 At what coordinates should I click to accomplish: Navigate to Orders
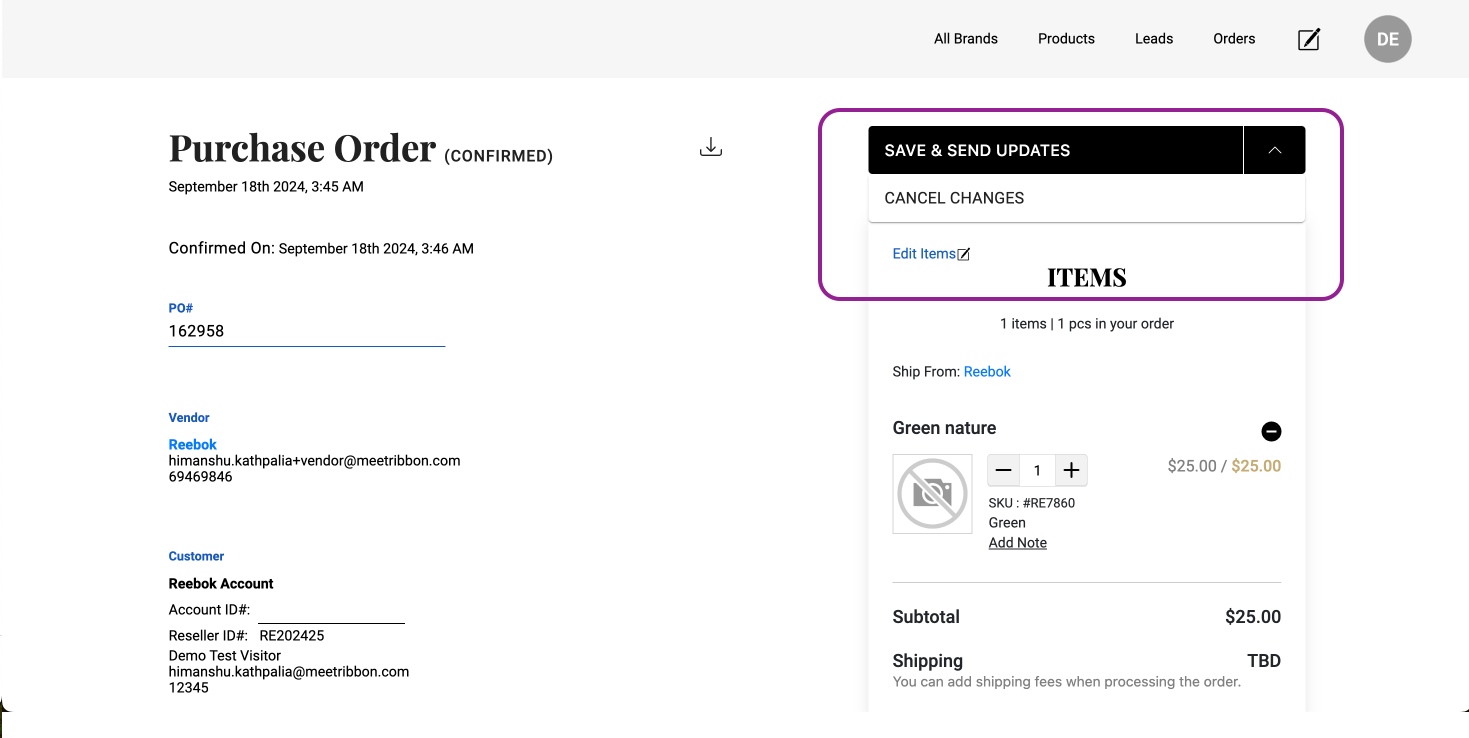[x=1234, y=39]
